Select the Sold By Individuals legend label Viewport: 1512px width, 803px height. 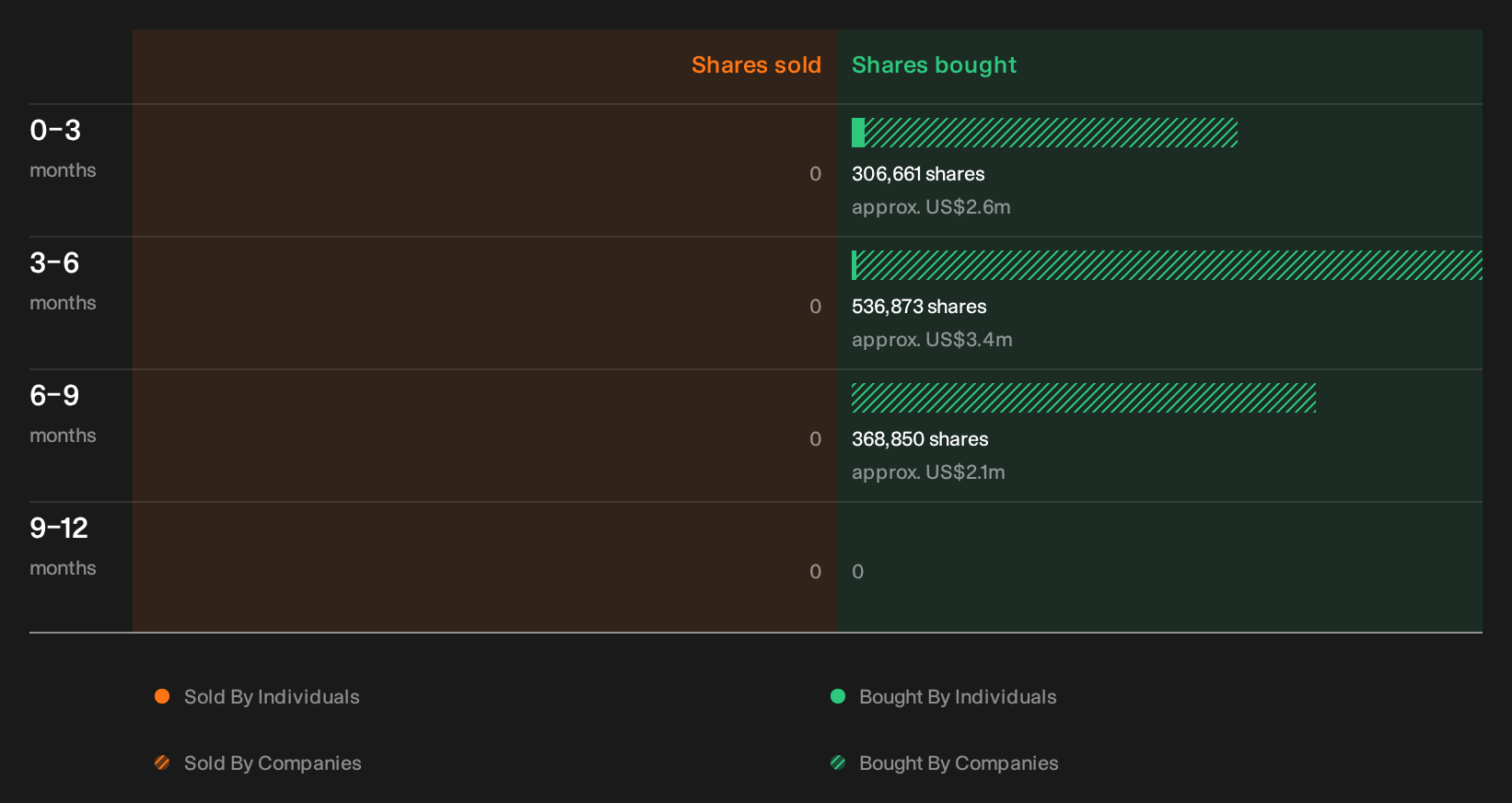tap(272, 697)
